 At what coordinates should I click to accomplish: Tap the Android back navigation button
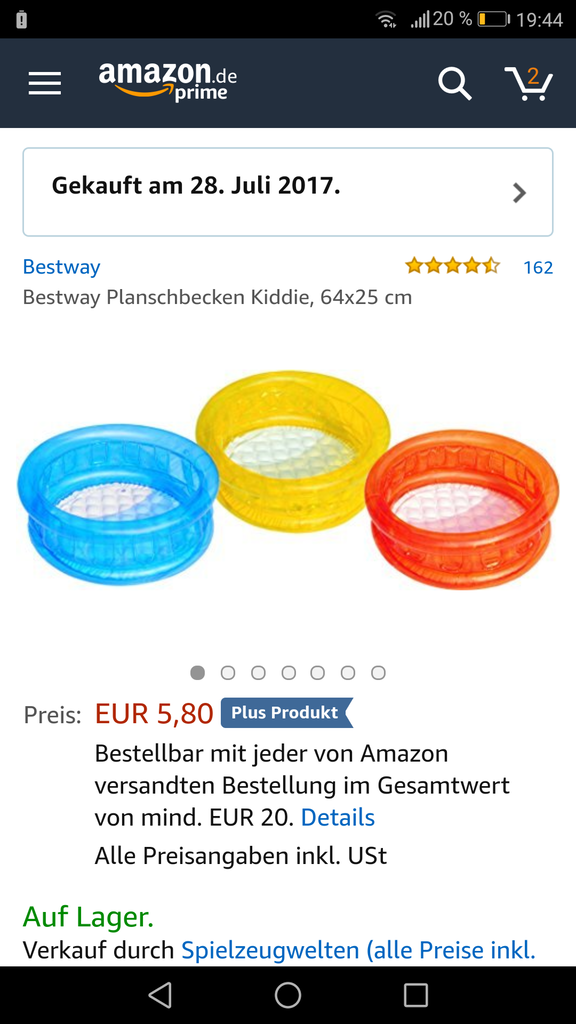point(160,995)
